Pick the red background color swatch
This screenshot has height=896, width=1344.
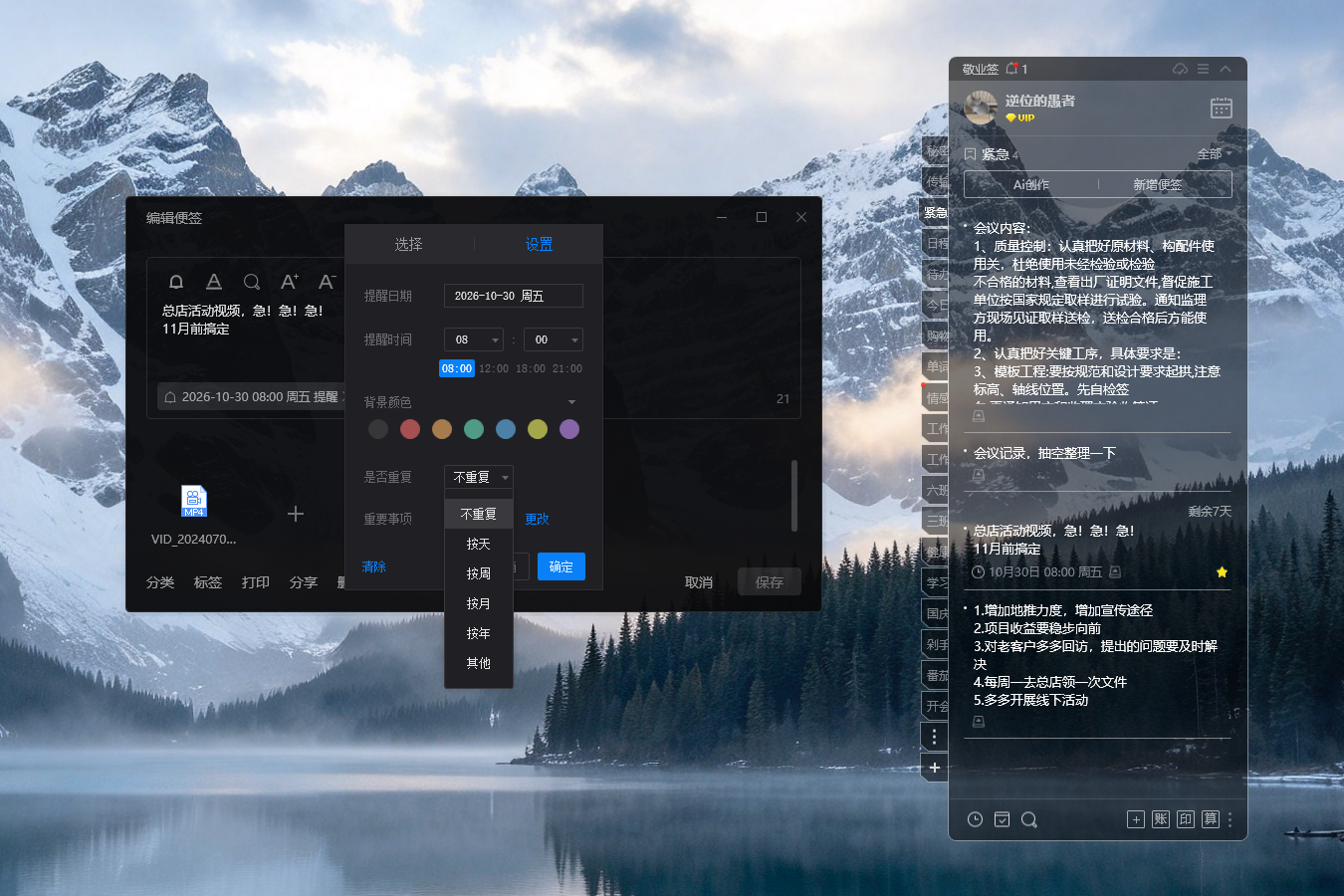tap(410, 429)
